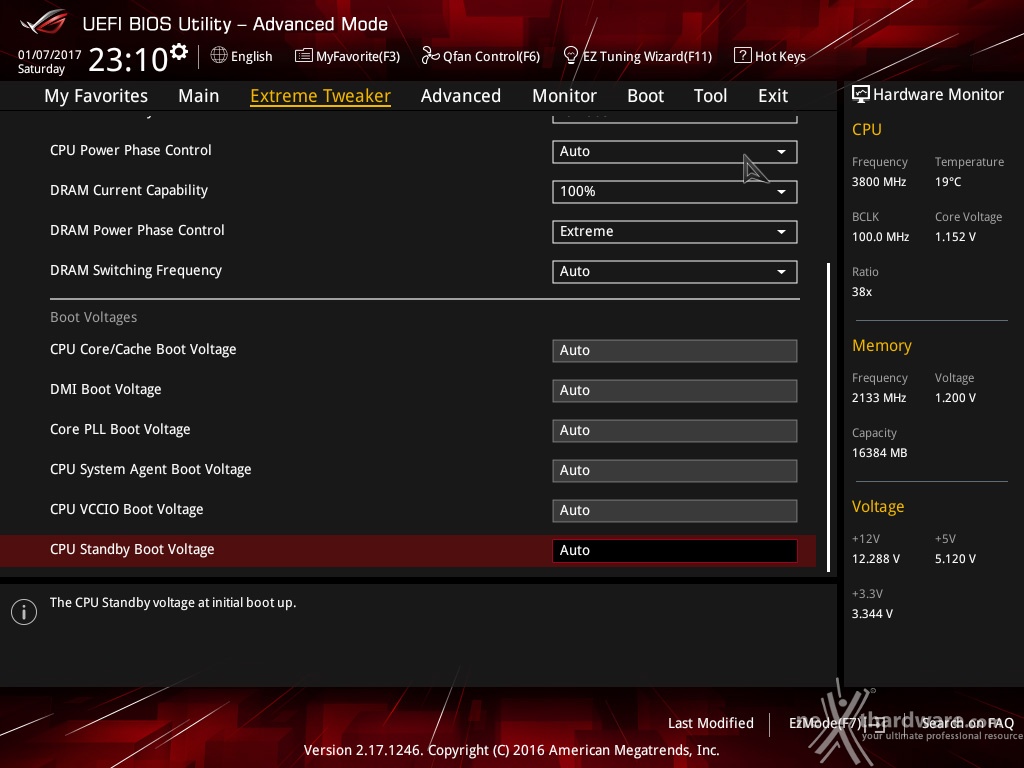Click the date 01/07/2017
Image resolution: width=1024 pixels, height=768 pixels.
(50, 55)
